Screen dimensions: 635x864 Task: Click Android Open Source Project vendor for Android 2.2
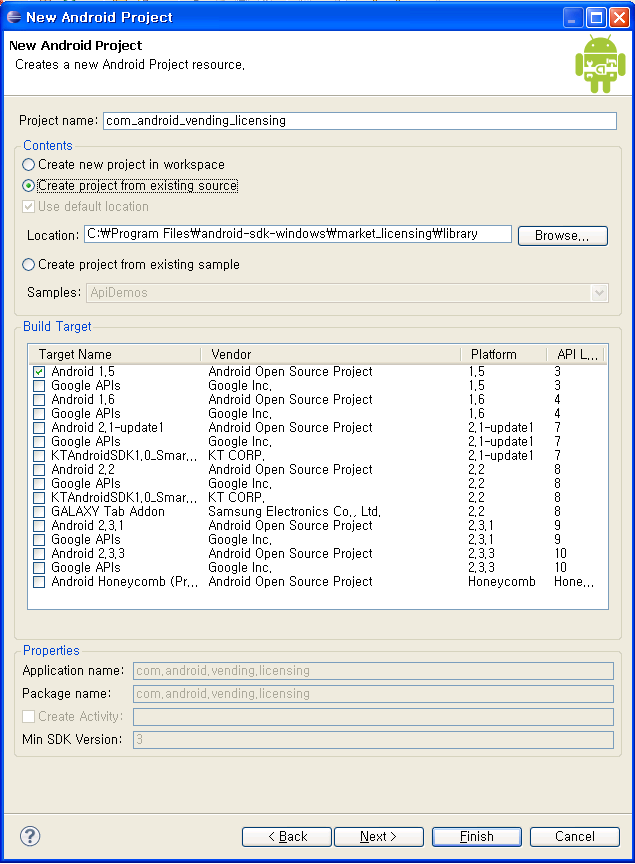click(290, 470)
